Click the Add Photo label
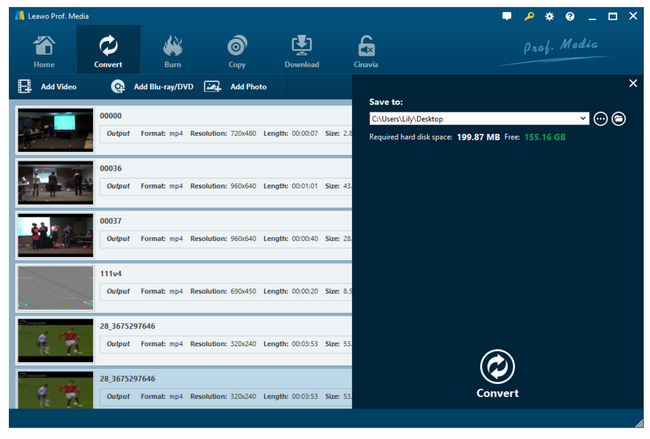The image size is (650, 439). (x=248, y=87)
